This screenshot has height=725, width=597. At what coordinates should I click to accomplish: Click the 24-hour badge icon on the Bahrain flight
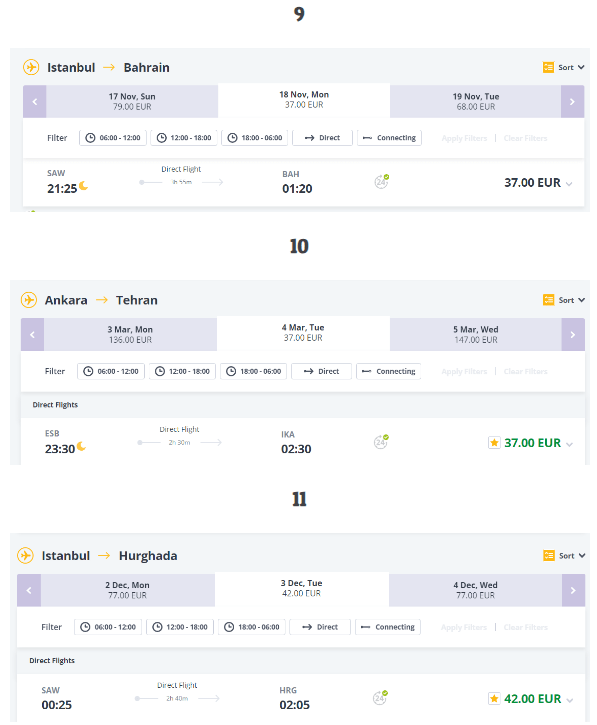click(x=382, y=181)
